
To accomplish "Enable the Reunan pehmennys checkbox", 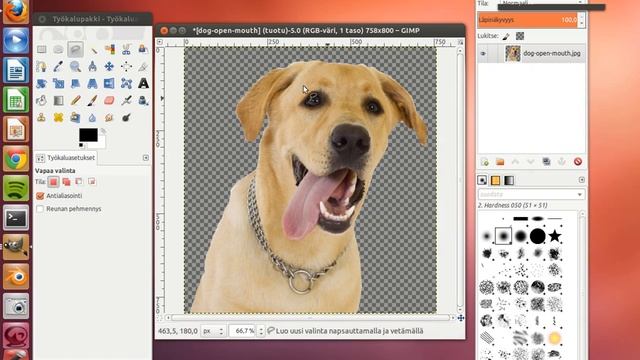I will pyautogui.click(x=40, y=209).
